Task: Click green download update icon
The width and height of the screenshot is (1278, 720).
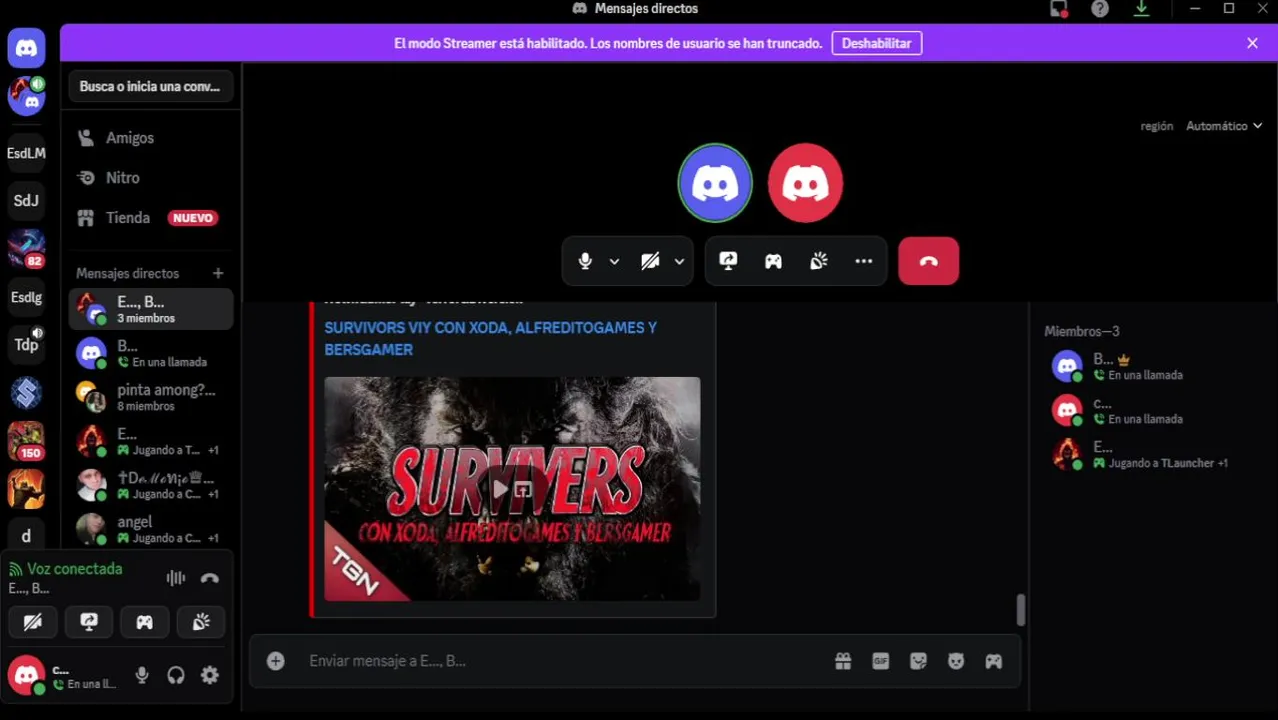Action: pos(1141,9)
